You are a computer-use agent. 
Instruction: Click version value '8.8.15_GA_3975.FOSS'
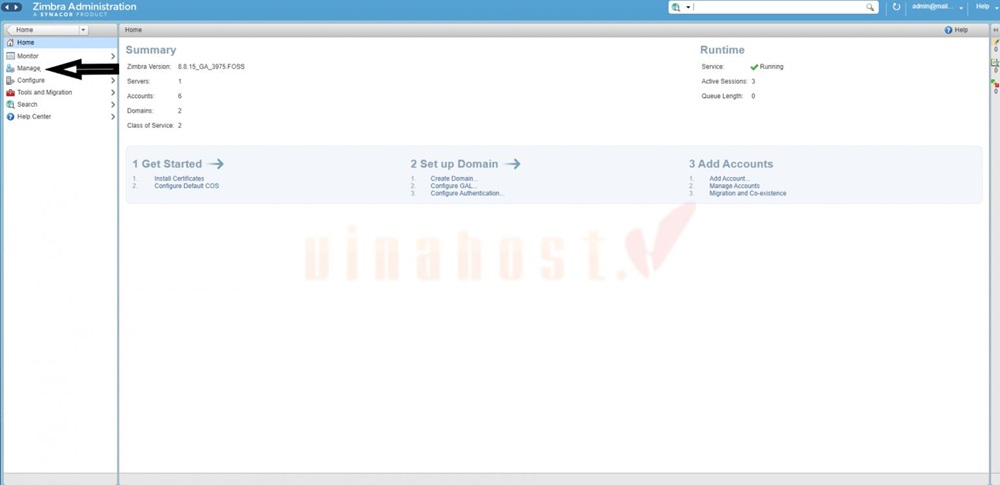point(211,66)
